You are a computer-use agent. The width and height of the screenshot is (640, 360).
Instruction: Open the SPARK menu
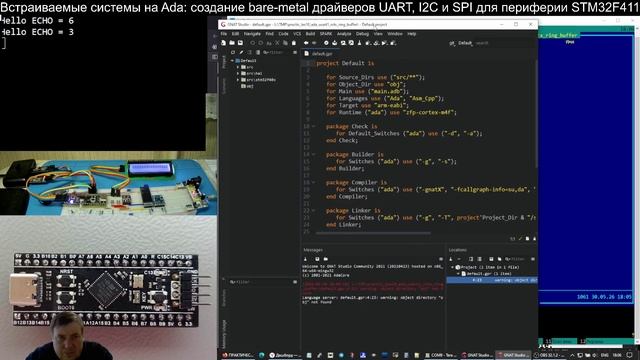[x=326, y=34]
